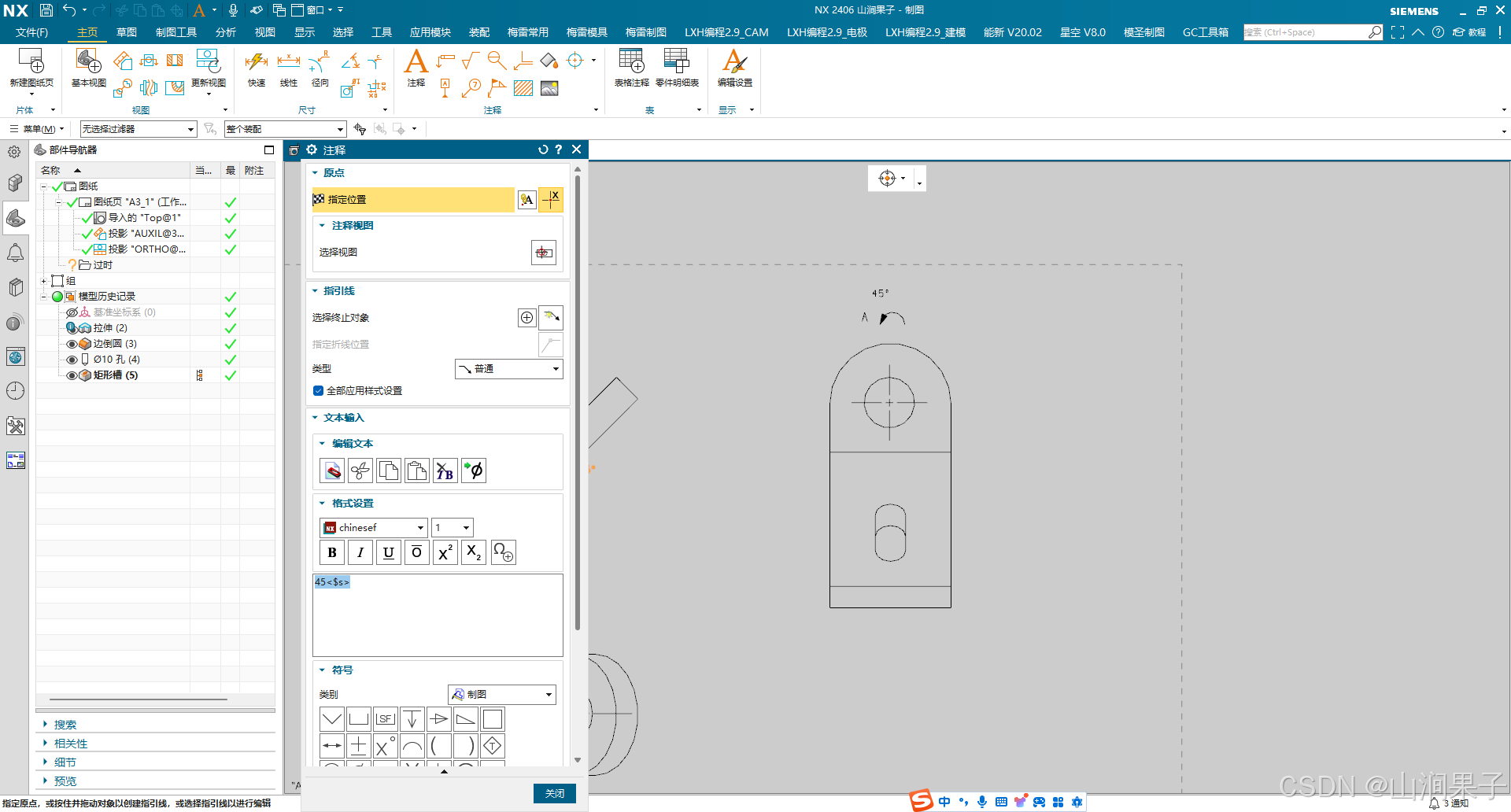Select the 径向 radial dimension tool
Screen dimensions: 1511x812
pos(320,69)
